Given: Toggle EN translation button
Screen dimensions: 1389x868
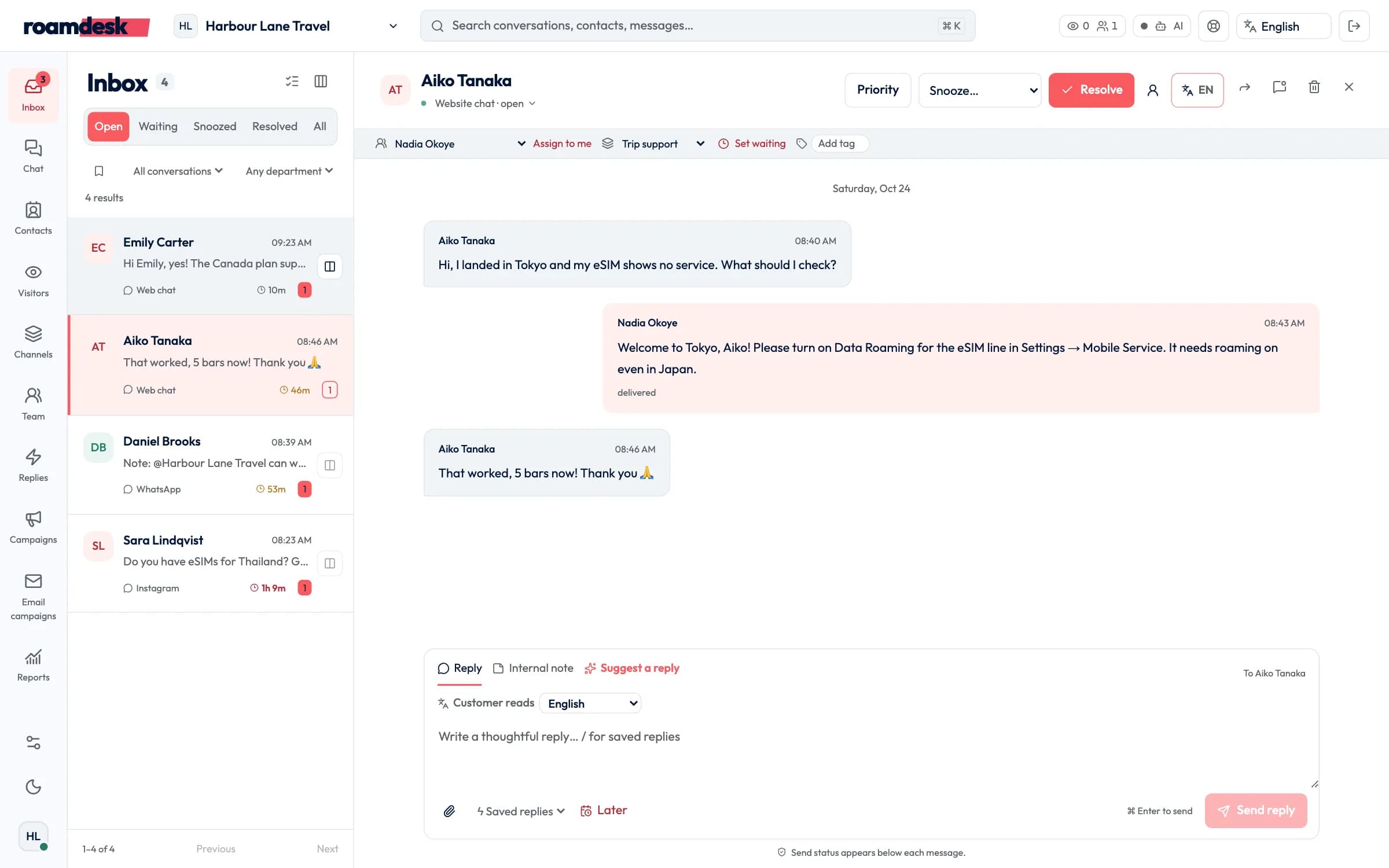Looking at the screenshot, I should click(x=1197, y=90).
